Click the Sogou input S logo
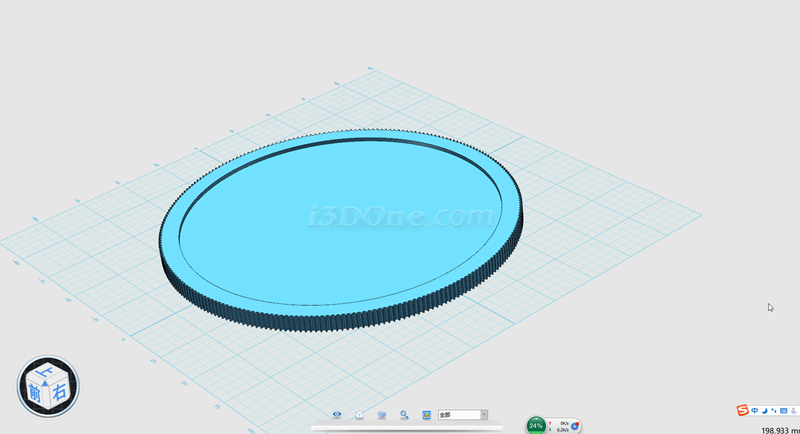Image resolution: width=800 pixels, height=434 pixels. (x=742, y=410)
